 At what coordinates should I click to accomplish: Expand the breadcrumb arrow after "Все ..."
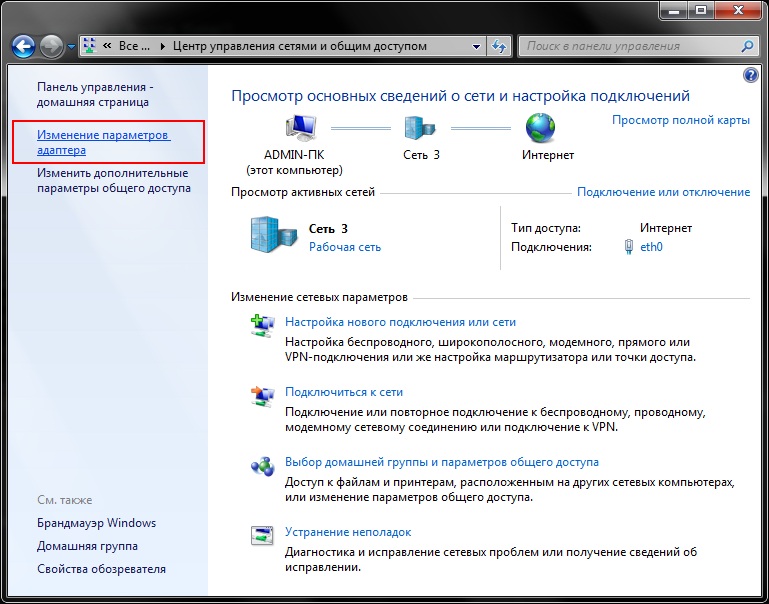pyautogui.click(x=163, y=46)
